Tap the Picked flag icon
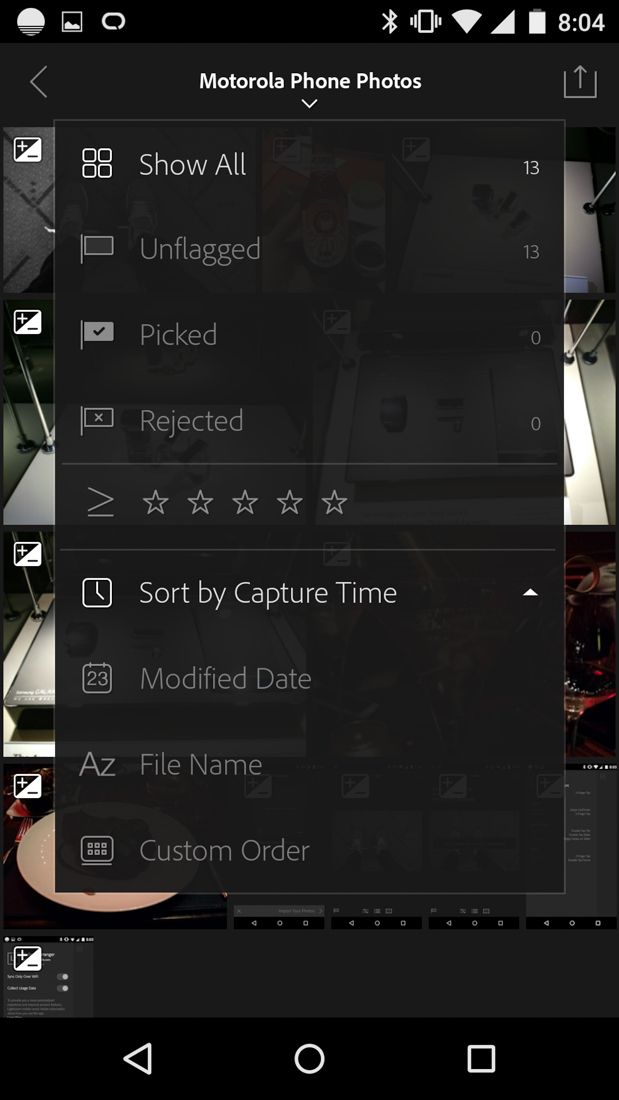Screen dimensions: 619x1100 [x=97, y=334]
